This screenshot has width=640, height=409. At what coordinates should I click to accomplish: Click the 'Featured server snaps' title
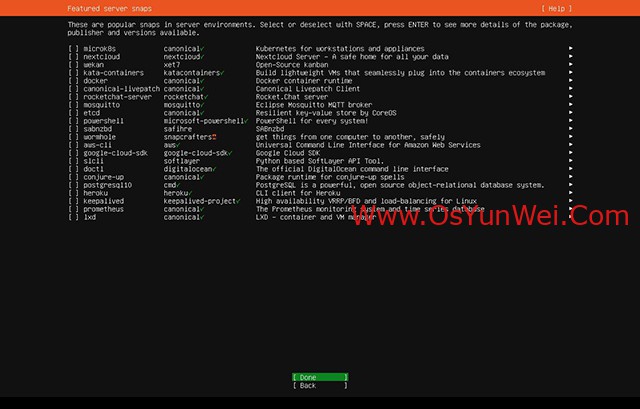109,8
